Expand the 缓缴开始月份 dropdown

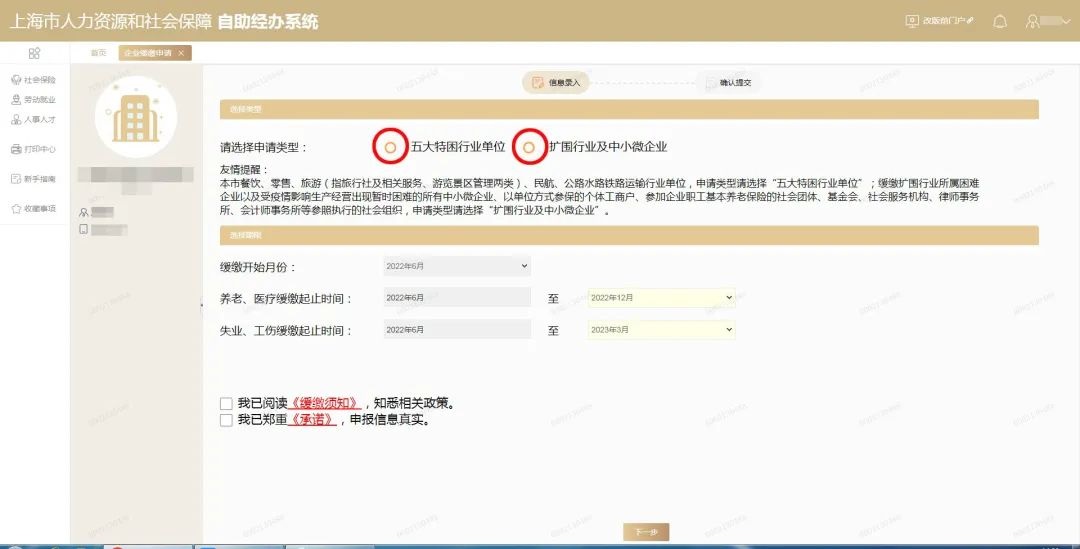(456, 266)
